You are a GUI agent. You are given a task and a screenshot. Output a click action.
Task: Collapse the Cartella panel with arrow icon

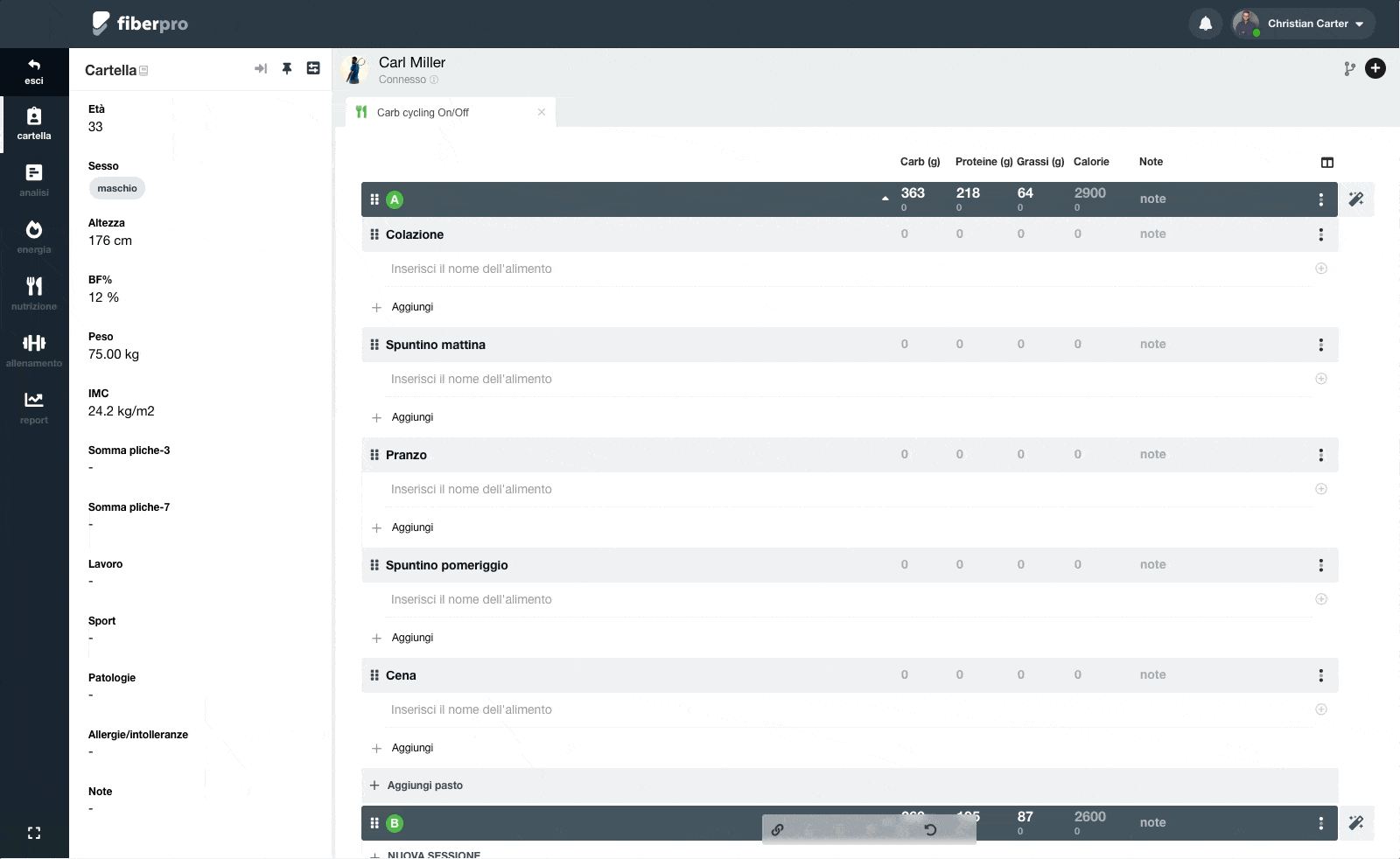tap(261, 68)
